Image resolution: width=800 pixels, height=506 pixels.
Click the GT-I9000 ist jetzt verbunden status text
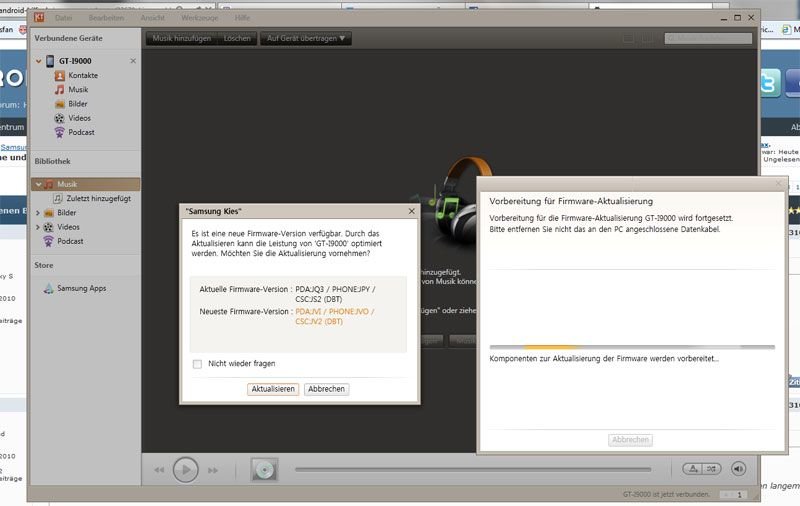click(666, 494)
